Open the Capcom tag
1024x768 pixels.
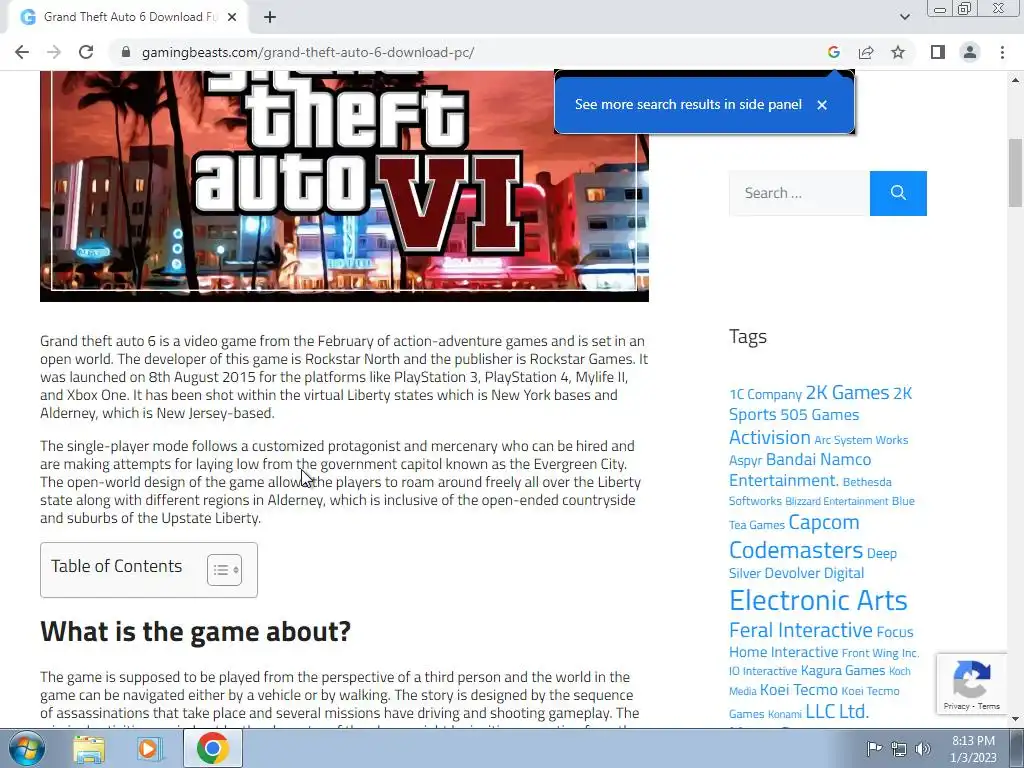pyautogui.click(x=824, y=522)
